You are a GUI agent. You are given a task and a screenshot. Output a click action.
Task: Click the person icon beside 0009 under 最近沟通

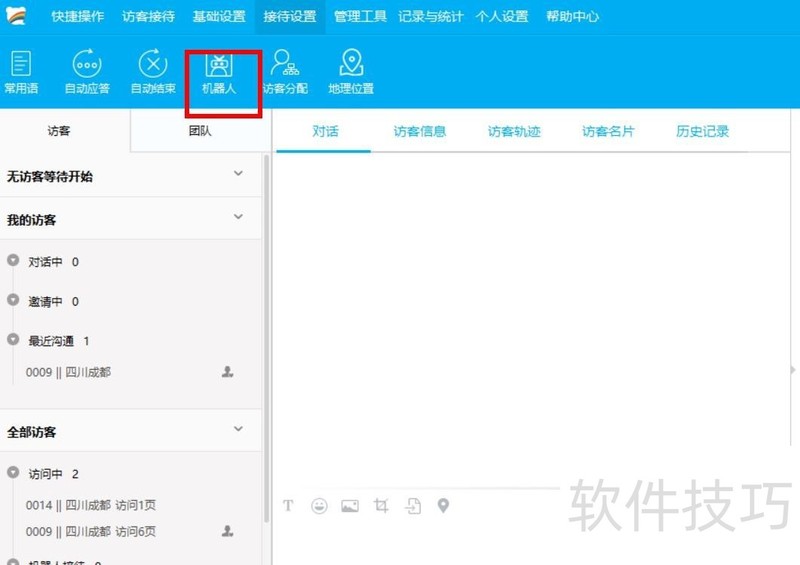[x=228, y=372]
